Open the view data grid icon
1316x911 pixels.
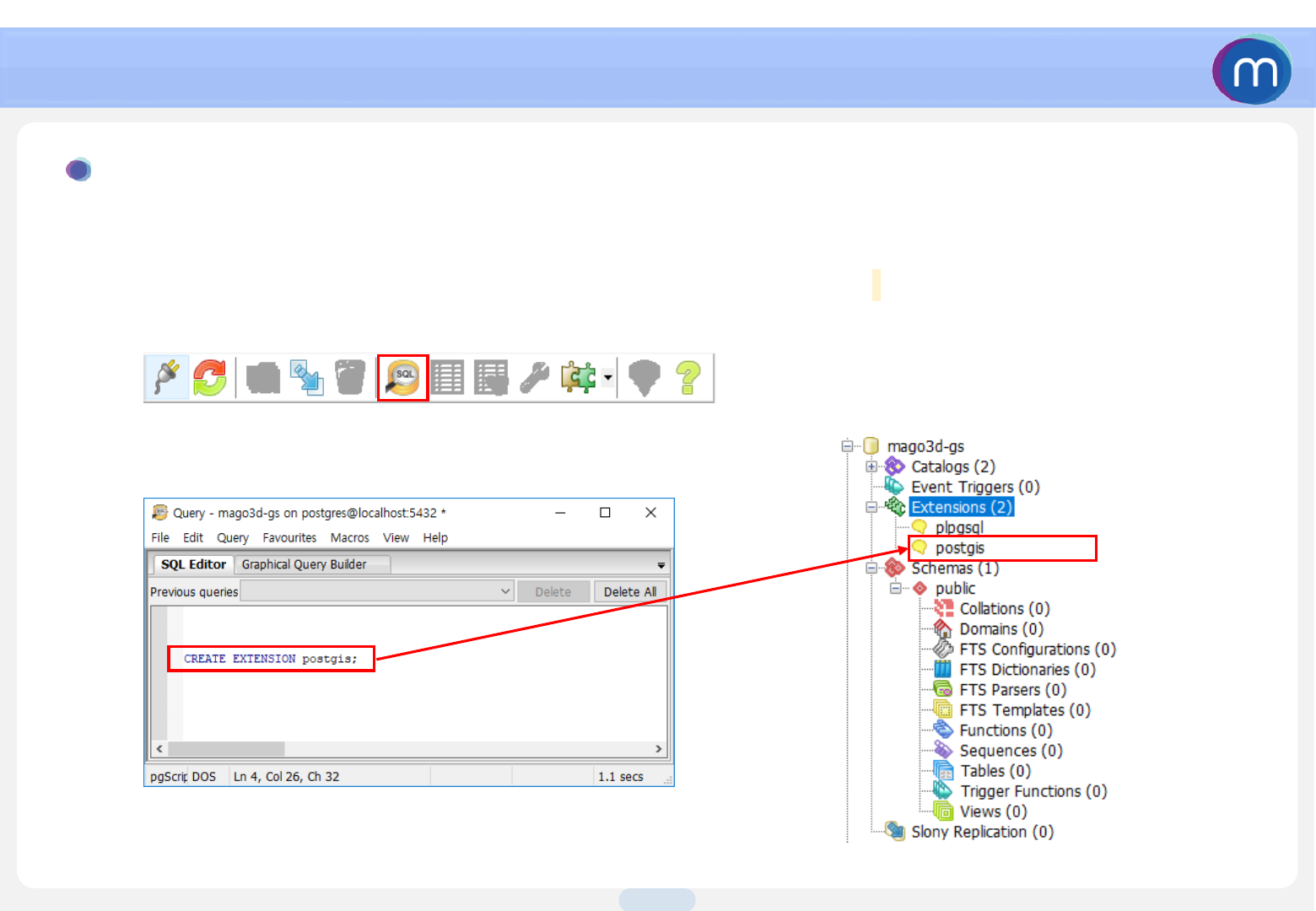448,377
